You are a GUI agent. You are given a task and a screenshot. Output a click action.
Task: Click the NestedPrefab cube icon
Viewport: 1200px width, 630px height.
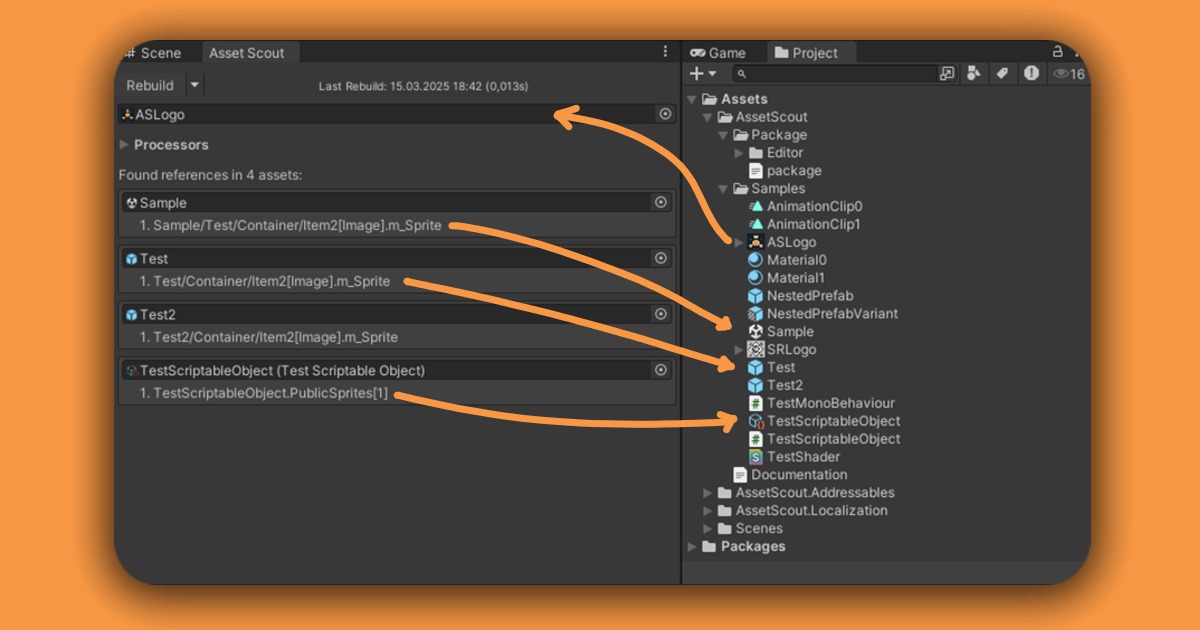coord(756,296)
